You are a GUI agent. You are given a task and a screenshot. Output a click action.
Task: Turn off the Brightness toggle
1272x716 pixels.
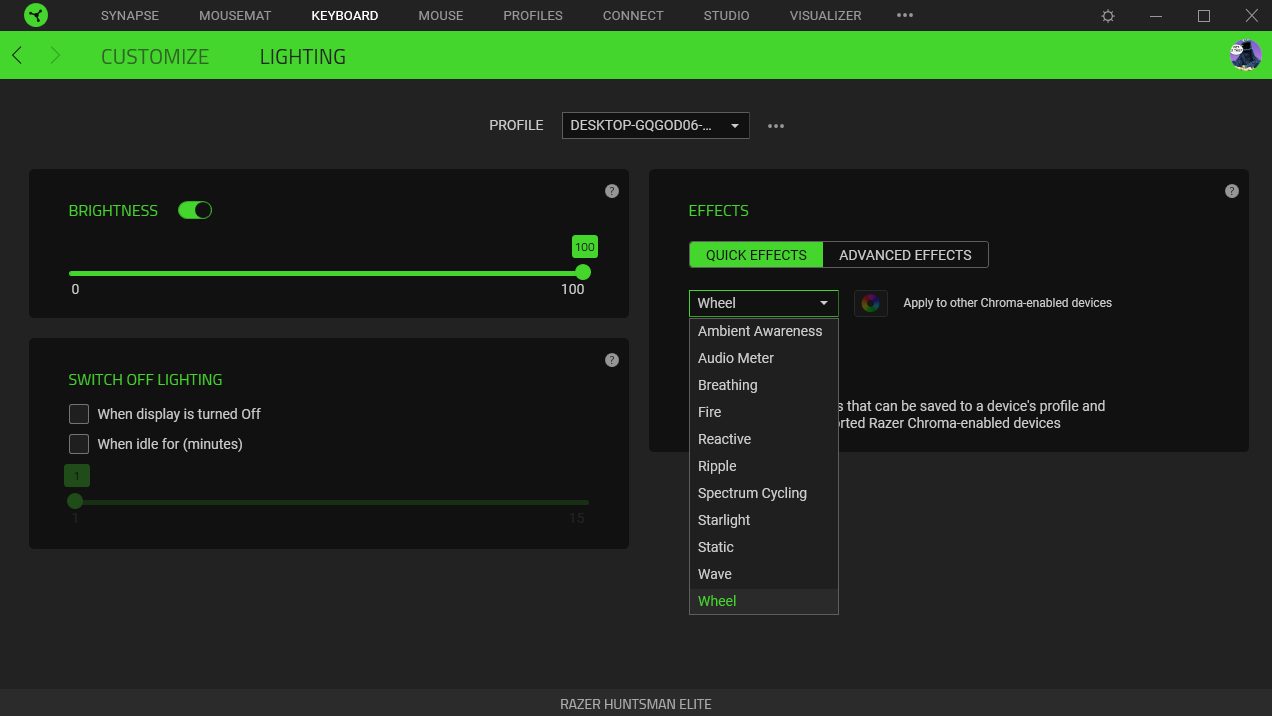[195, 210]
